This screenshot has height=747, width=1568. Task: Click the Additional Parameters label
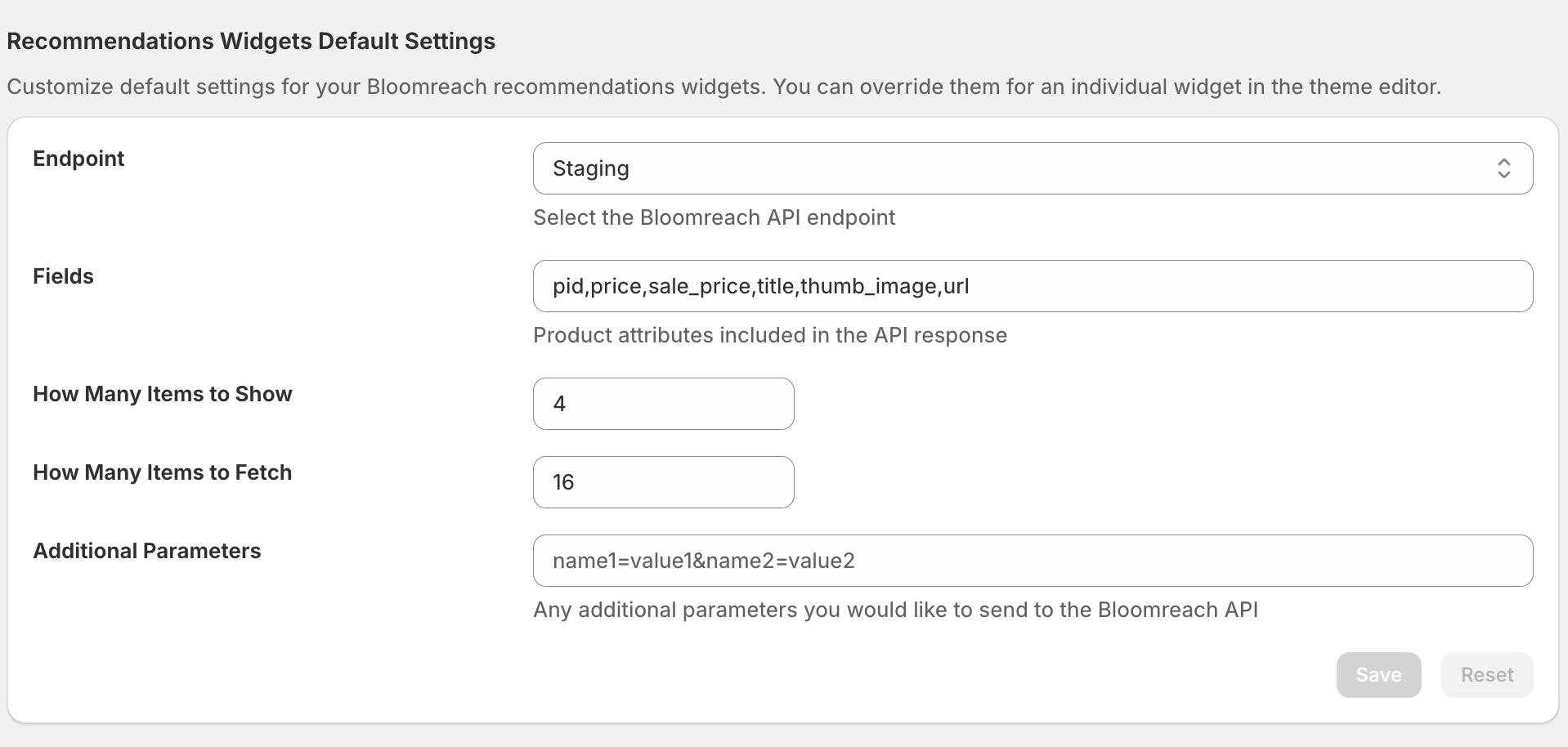point(146,551)
